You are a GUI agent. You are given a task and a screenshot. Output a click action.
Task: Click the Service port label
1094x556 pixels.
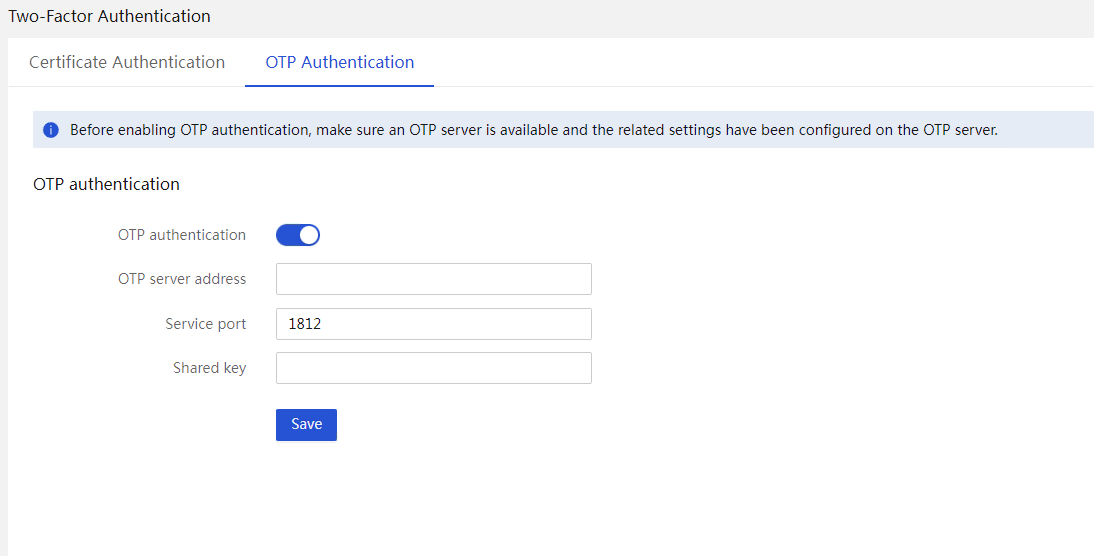(x=206, y=324)
